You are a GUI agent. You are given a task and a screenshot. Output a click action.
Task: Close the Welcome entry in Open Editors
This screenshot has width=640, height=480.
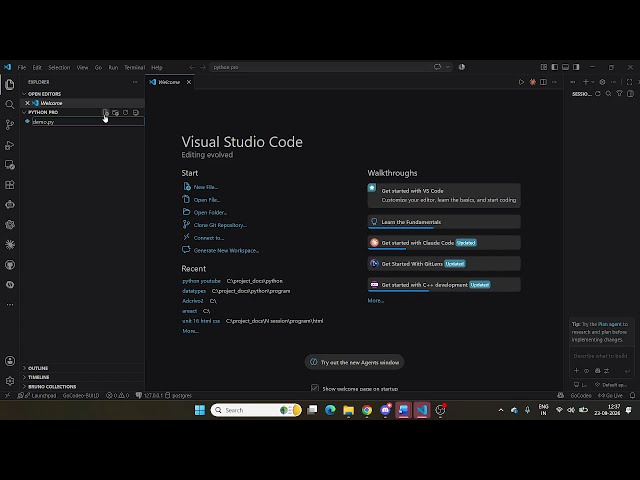(x=27, y=103)
